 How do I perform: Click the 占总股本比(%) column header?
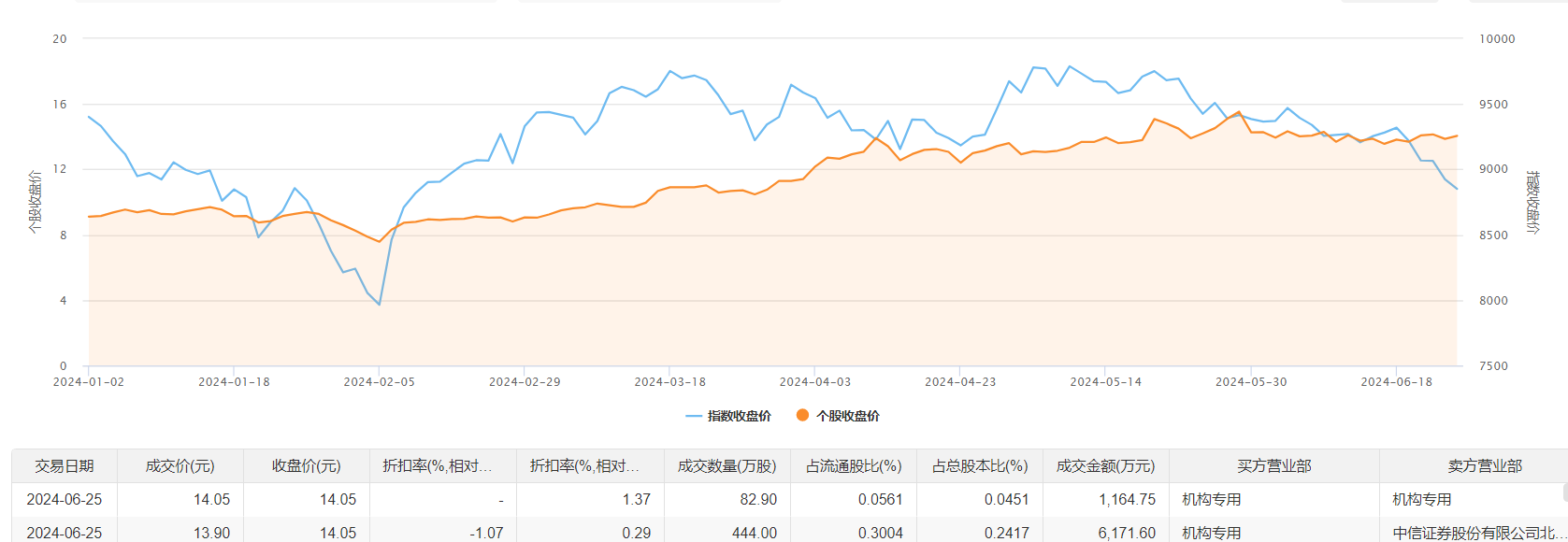[979, 465]
